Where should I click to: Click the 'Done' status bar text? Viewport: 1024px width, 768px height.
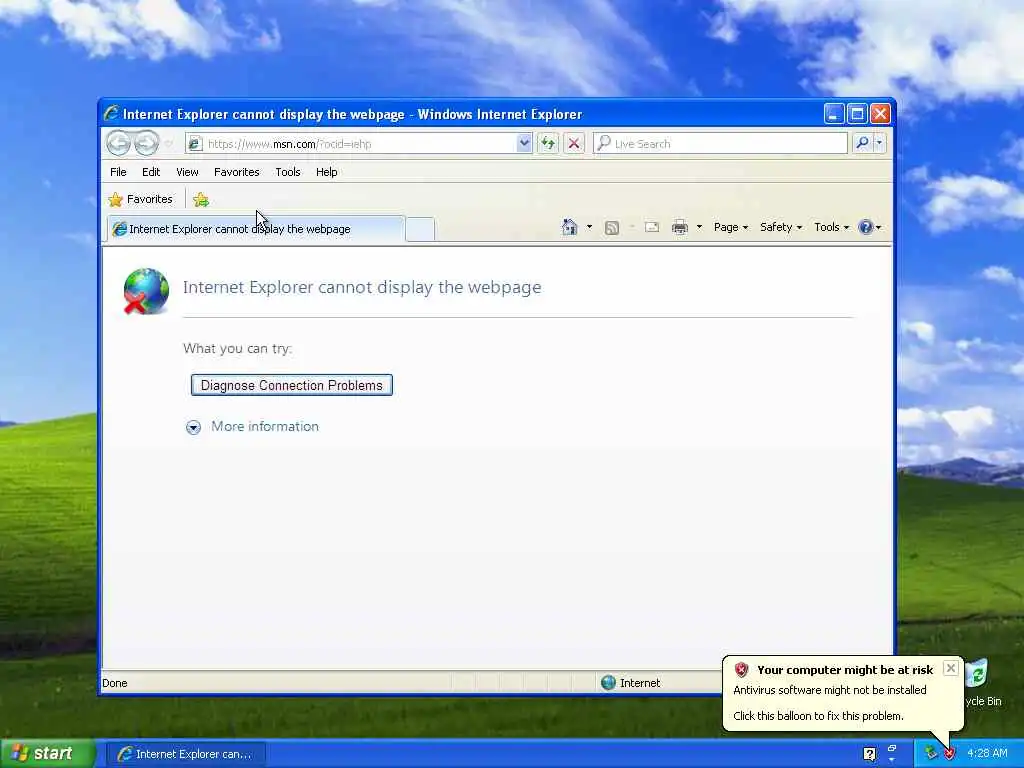[114, 683]
